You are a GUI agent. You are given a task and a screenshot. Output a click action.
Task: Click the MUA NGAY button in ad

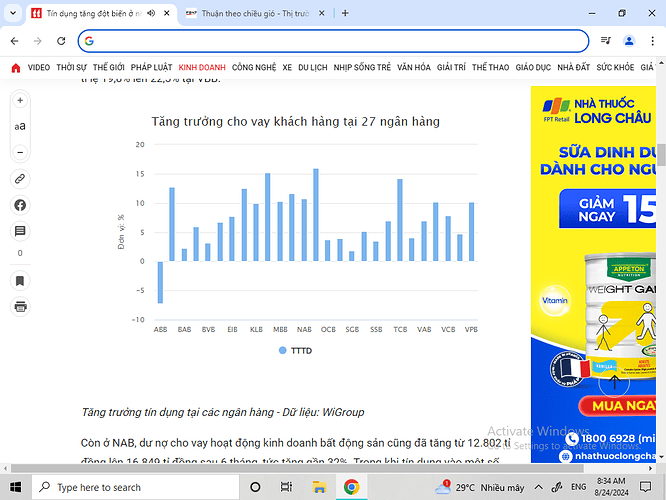tap(618, 406)
